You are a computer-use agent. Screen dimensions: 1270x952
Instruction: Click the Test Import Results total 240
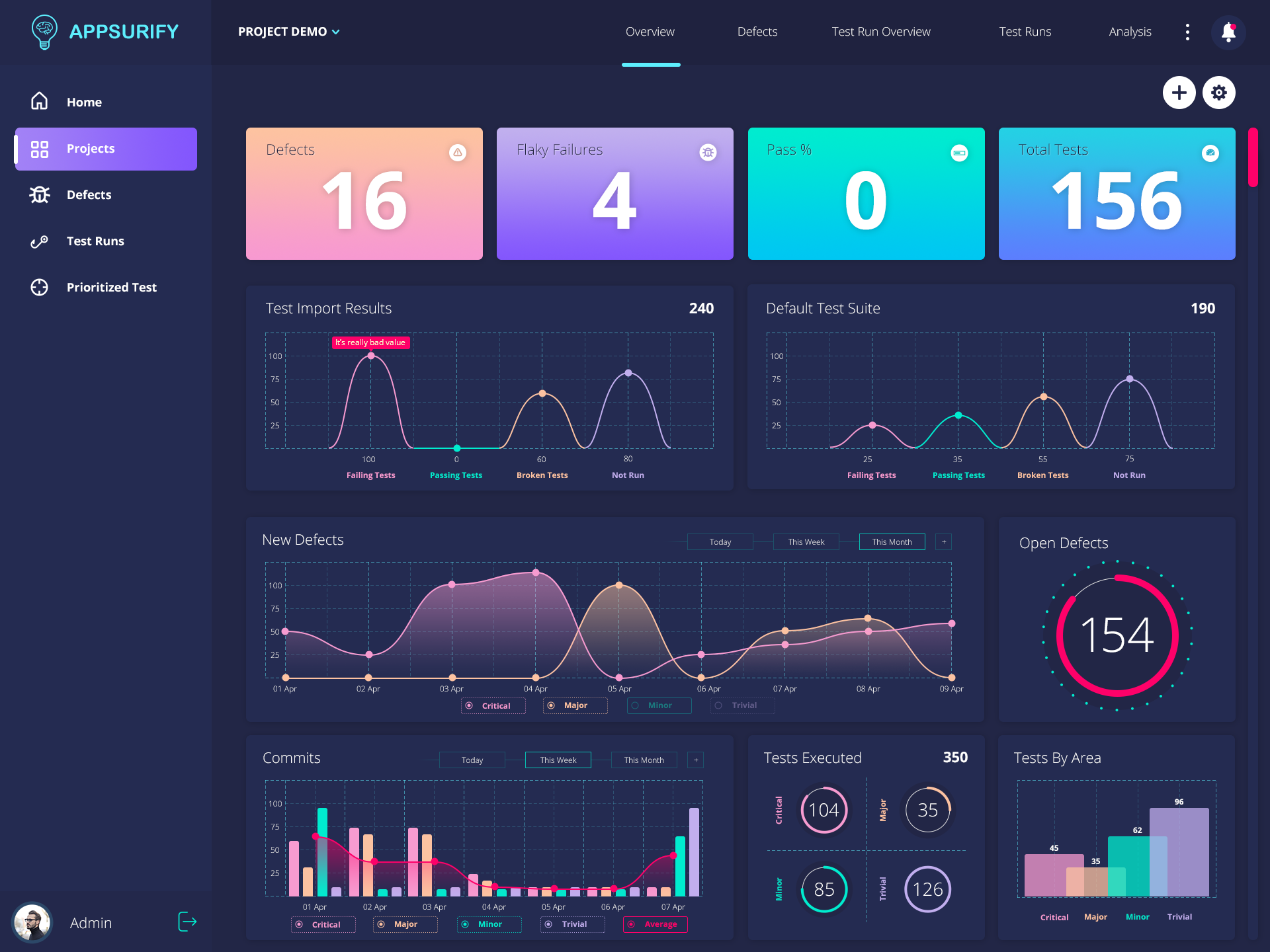click(701, 309)
